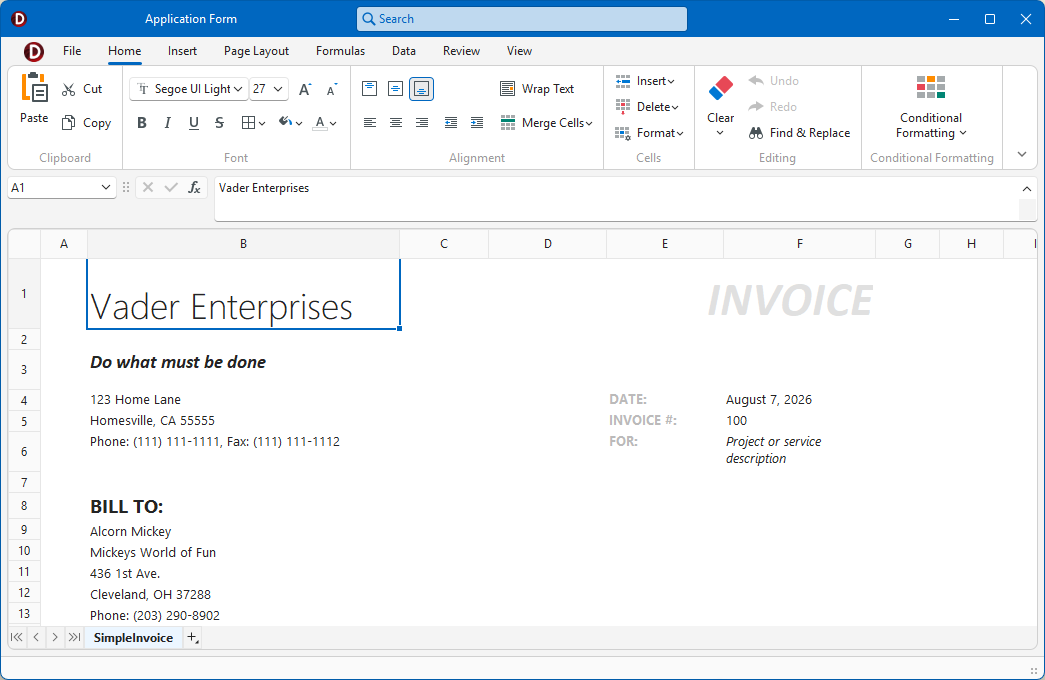Image resolution: width=1045 pixels, height=680 pixels.
Task: Open the Conditional Formatting menu
Action: [x=930, y=107]
